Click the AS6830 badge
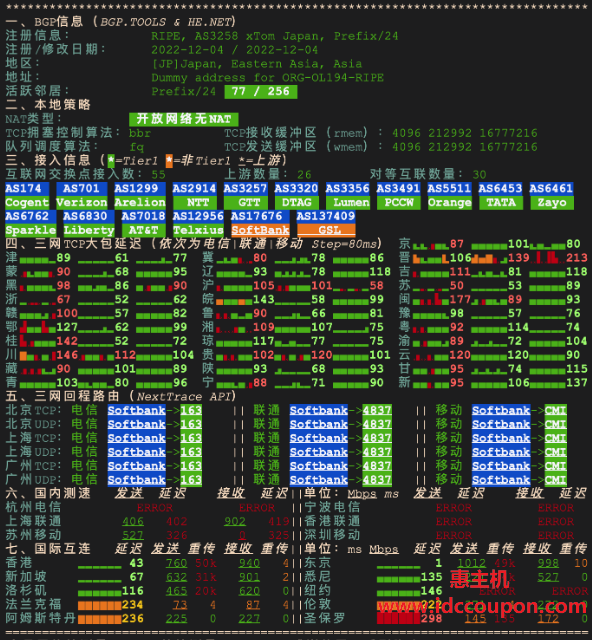Viewport: 592px width, 640px height. (x=89, y=216)
